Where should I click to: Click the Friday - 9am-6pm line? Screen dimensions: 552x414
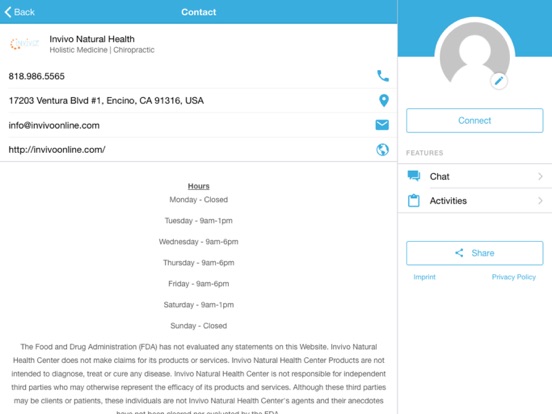[199, 284]
